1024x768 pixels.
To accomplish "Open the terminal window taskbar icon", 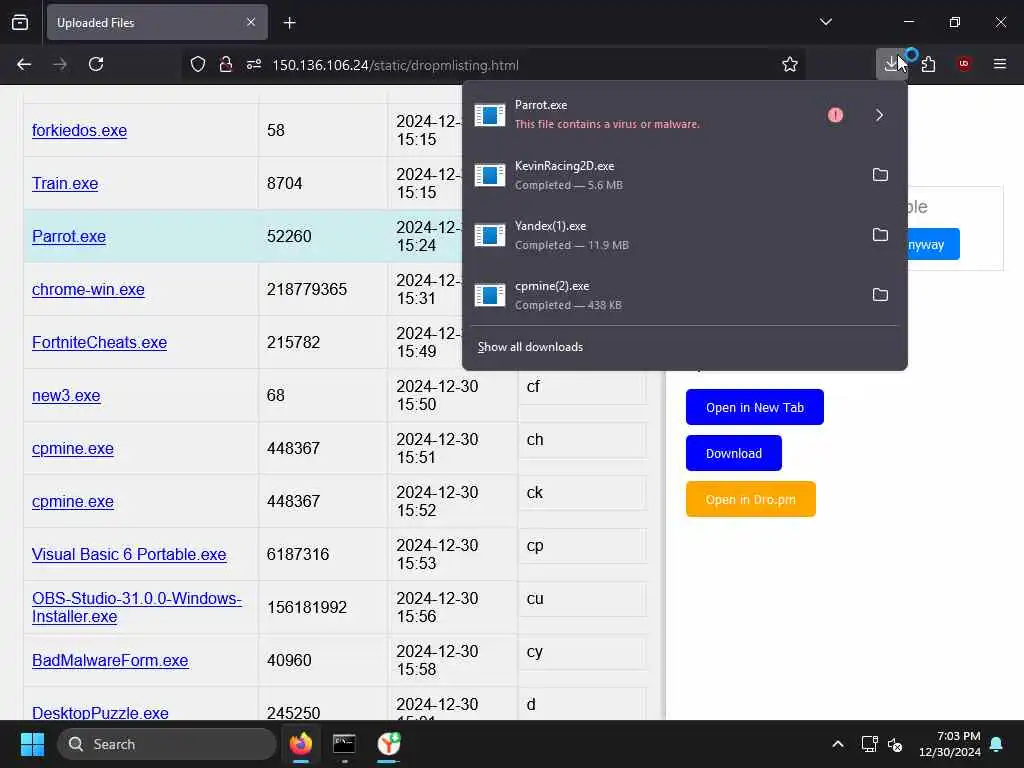I will coord(344,744).
